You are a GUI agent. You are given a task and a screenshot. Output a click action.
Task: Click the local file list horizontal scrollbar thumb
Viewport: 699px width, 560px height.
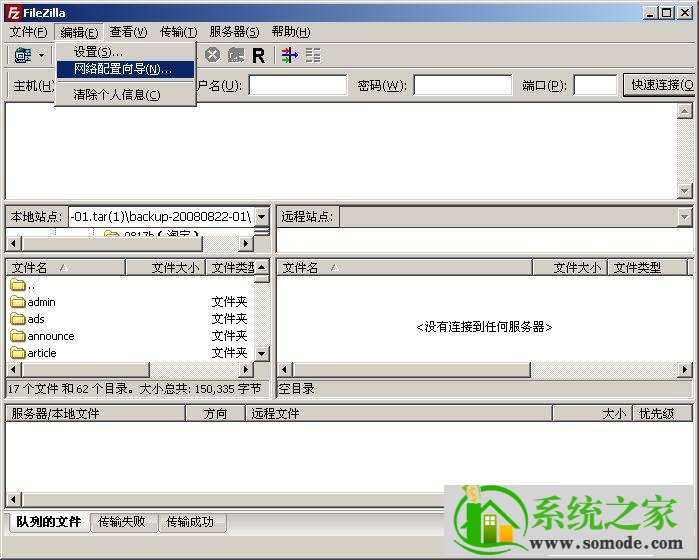(x=85, y=369)
